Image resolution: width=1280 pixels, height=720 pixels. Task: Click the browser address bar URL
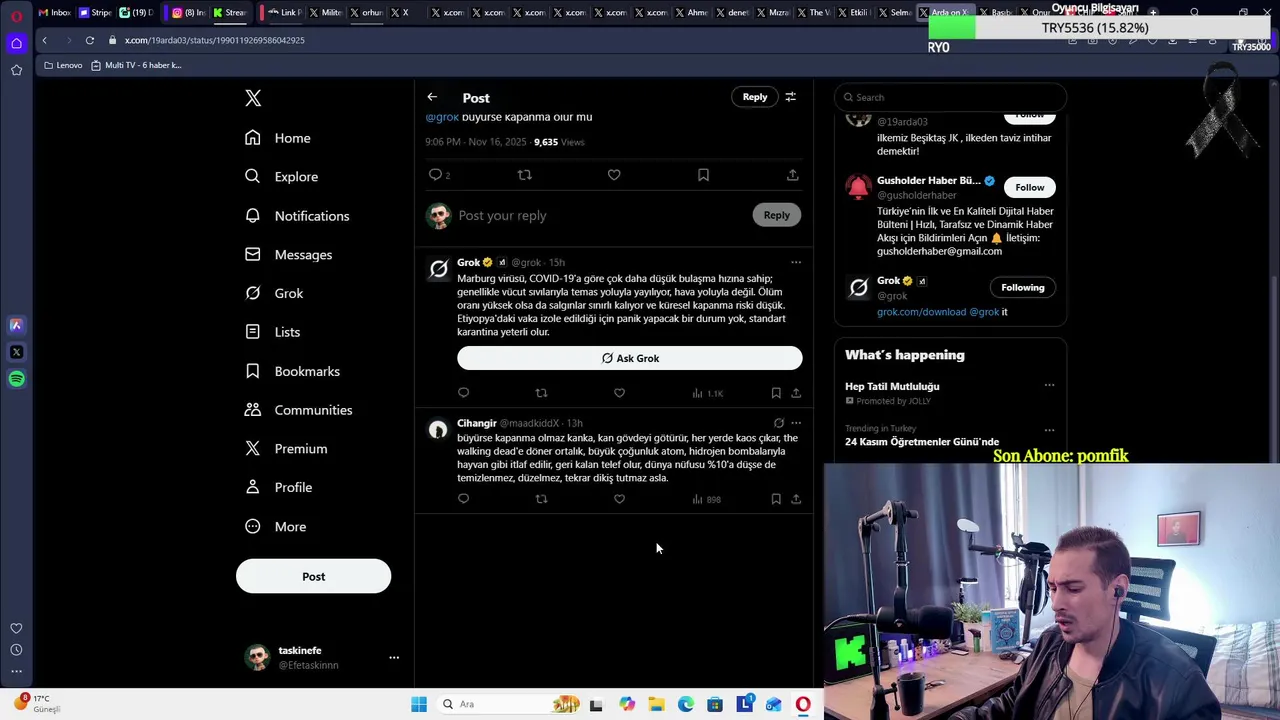click(215, 40)
